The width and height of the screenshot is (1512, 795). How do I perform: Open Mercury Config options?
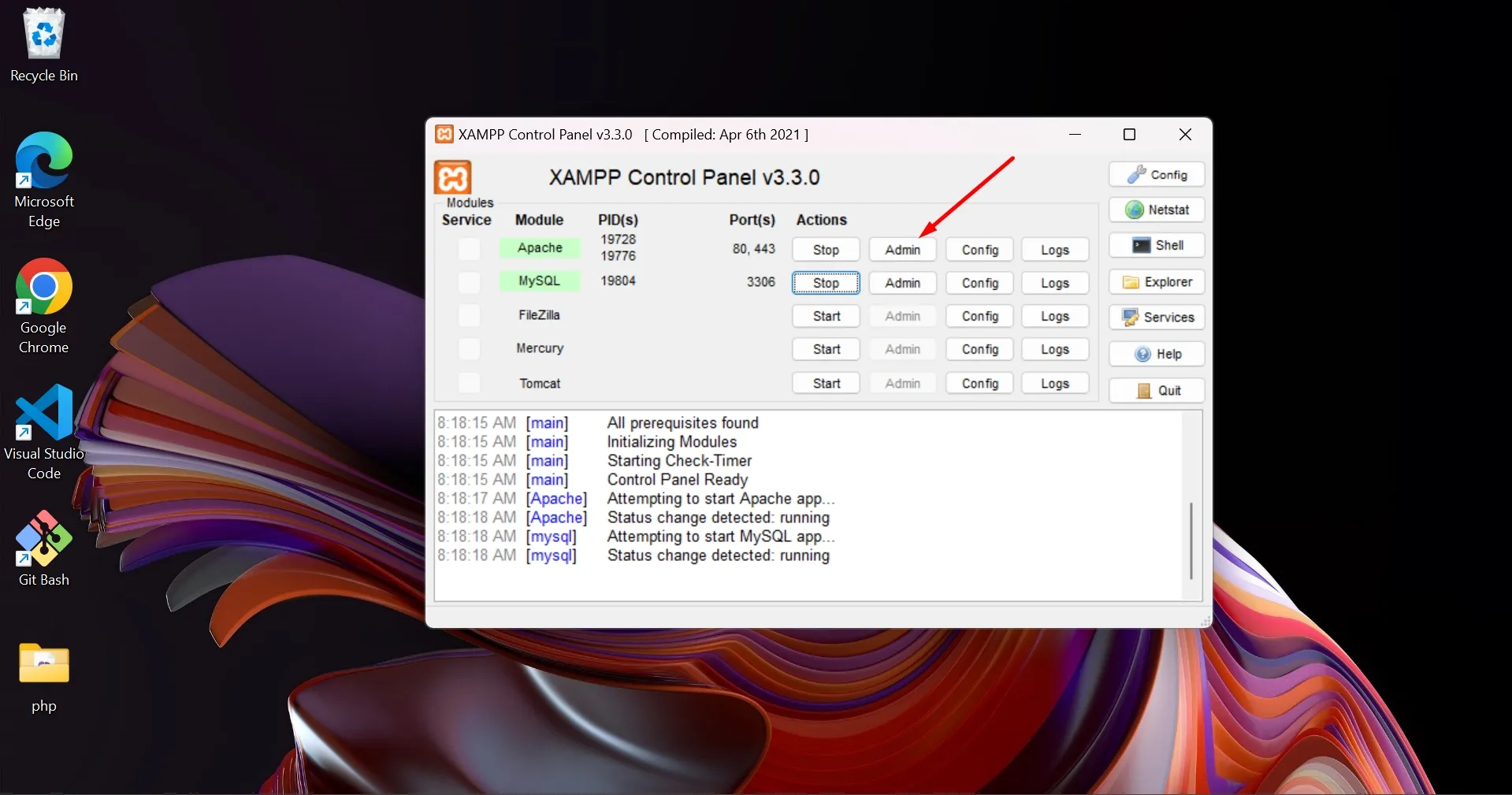(979, 349)
